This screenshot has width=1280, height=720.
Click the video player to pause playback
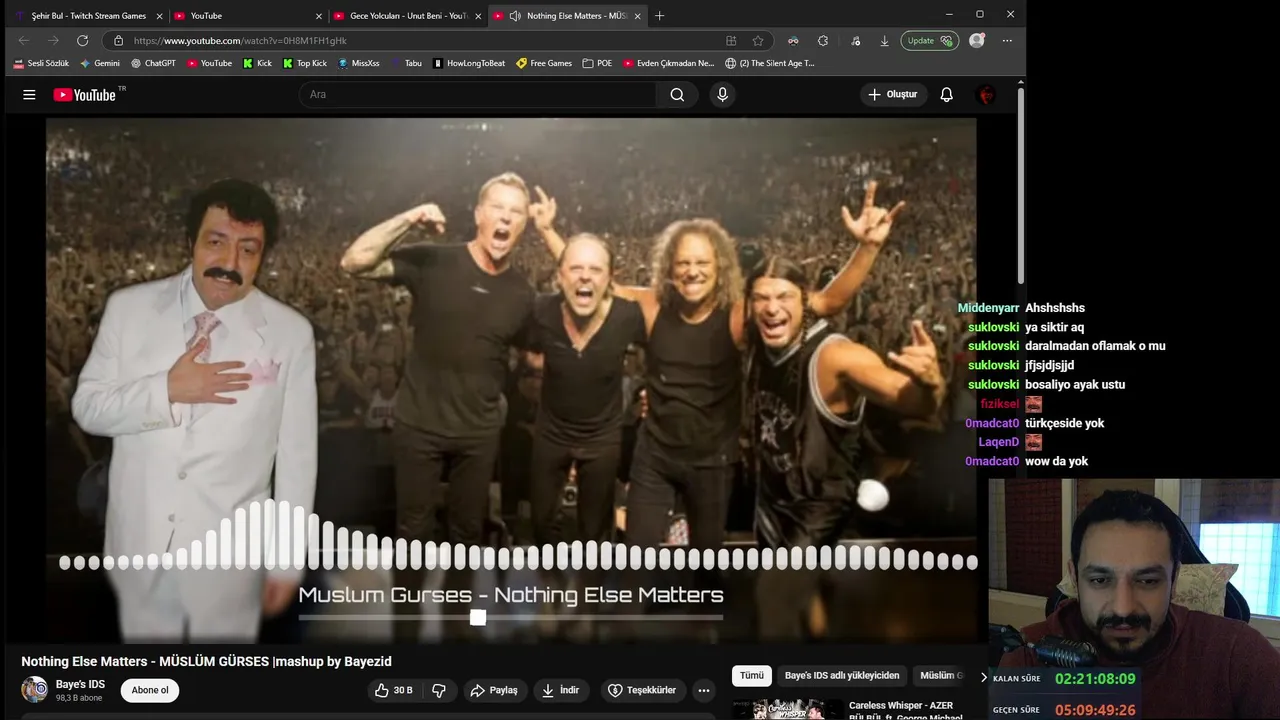point(511,380)
